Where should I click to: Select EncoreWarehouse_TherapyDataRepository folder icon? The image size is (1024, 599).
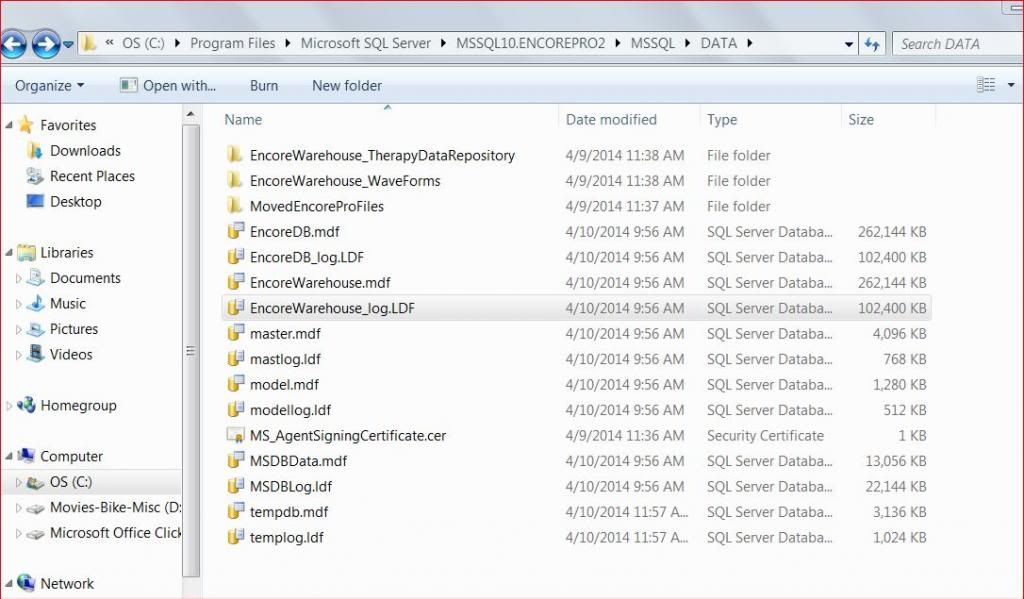coord(235,155)
